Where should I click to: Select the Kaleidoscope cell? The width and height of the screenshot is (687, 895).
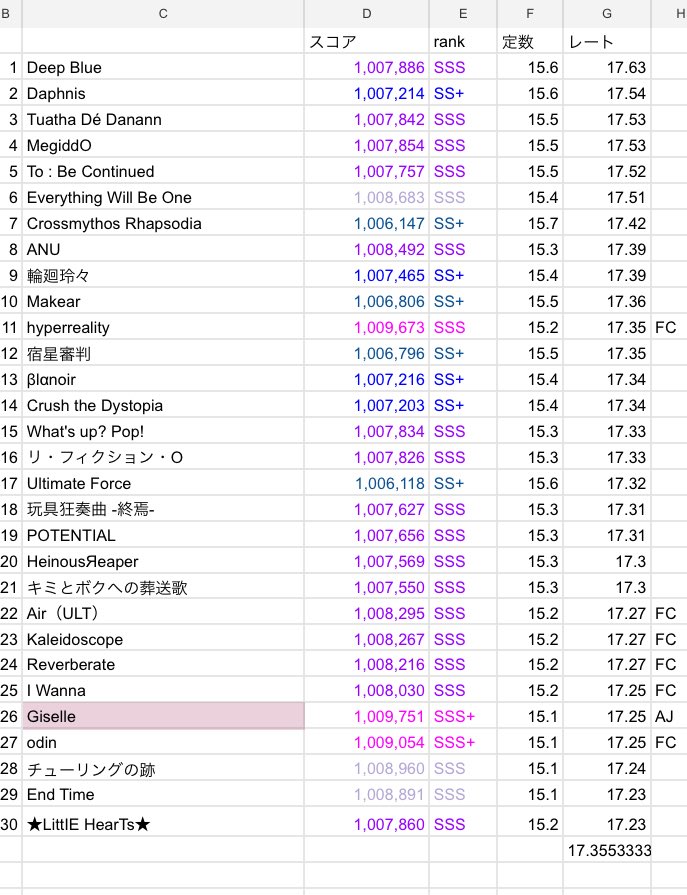163,639
